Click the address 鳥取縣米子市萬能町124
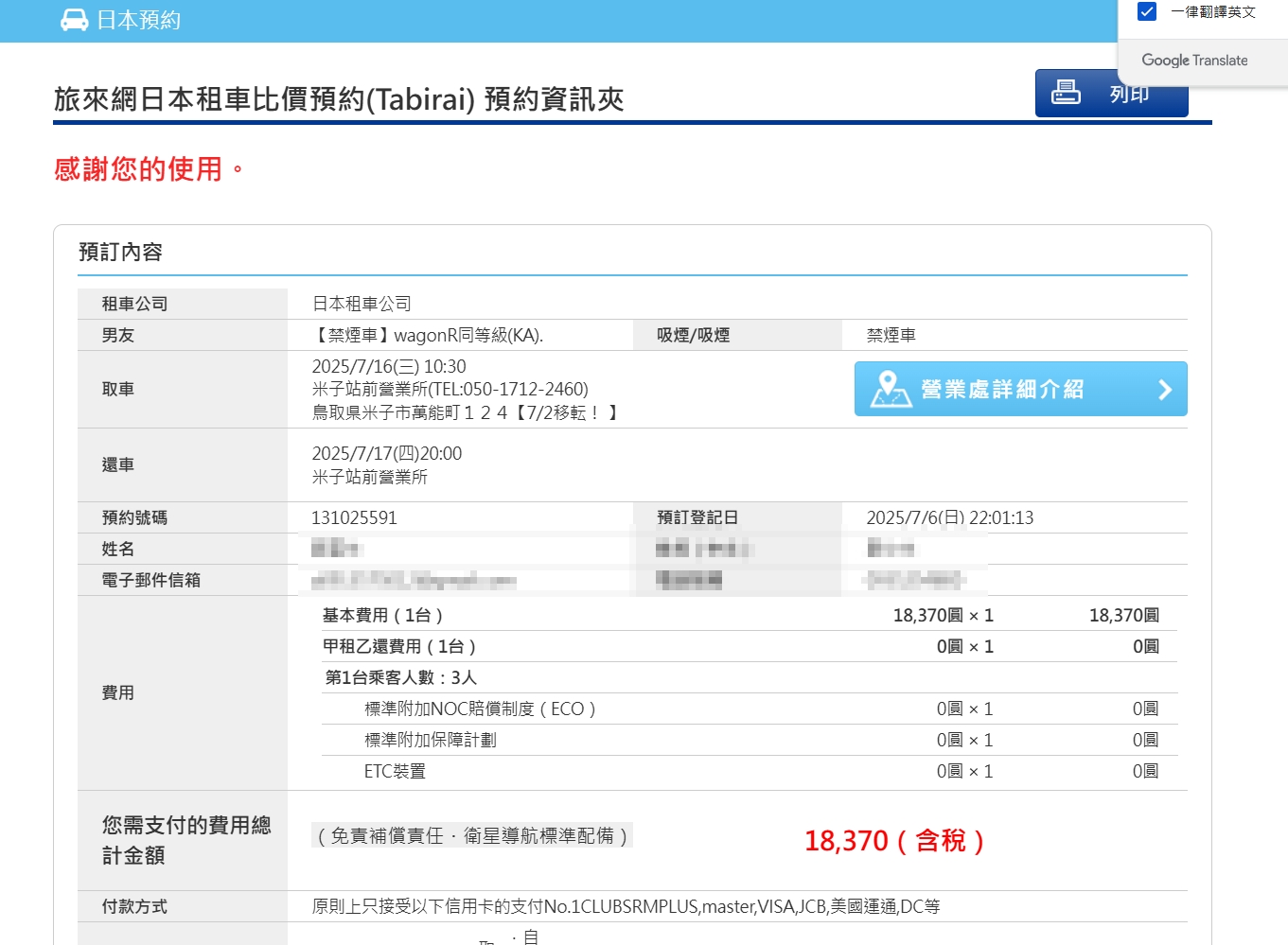Image resolution: width=1288 pixels, height=945 pixels. pos(465,412)
